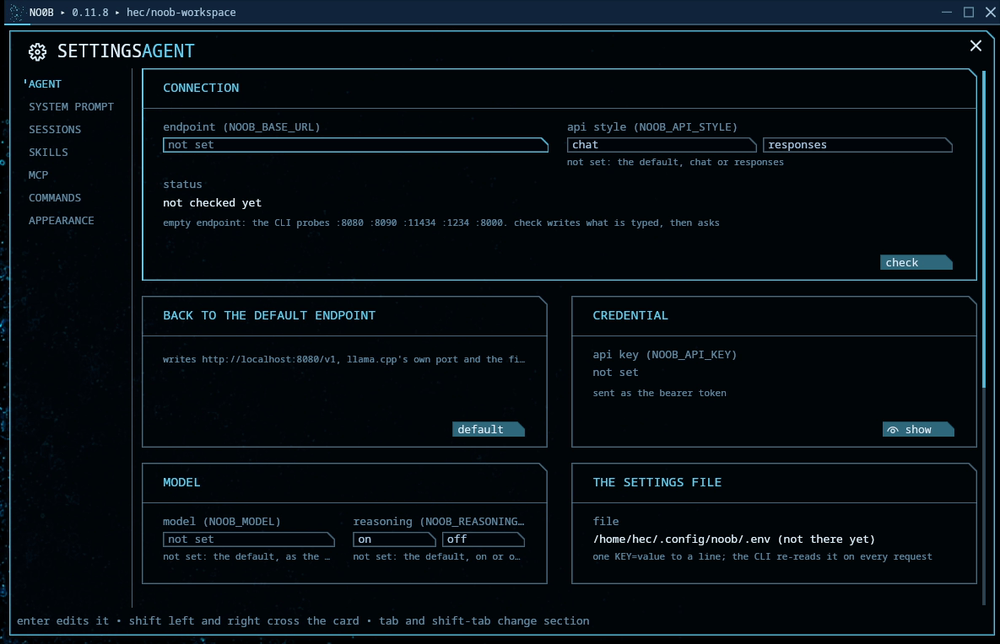Click the CONNECTION card heading
The width and height of the screenshot is (1000, 644).
tap(201, 88)
